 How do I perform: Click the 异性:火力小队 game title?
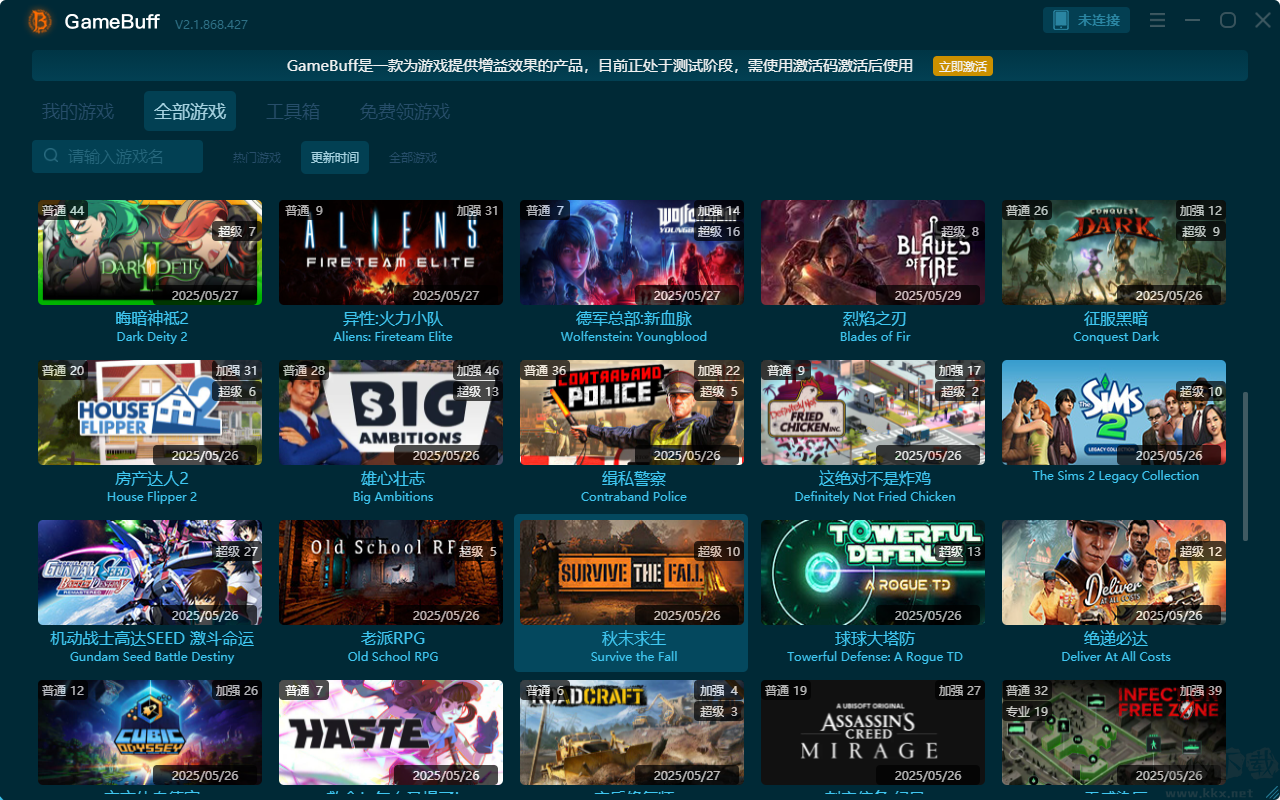(x=393, y=318)
